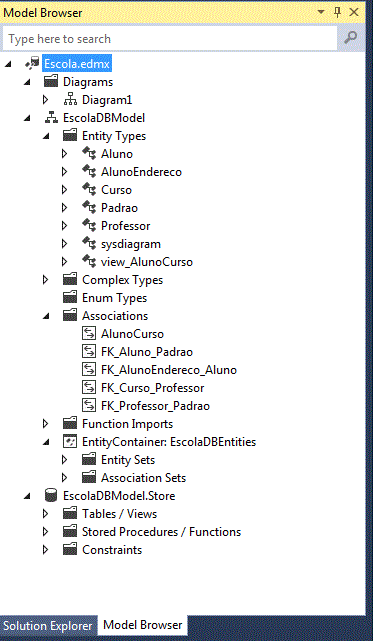Select the view_AlunoCurso entity
Viewport: 373px width, 641px height.
147,262
